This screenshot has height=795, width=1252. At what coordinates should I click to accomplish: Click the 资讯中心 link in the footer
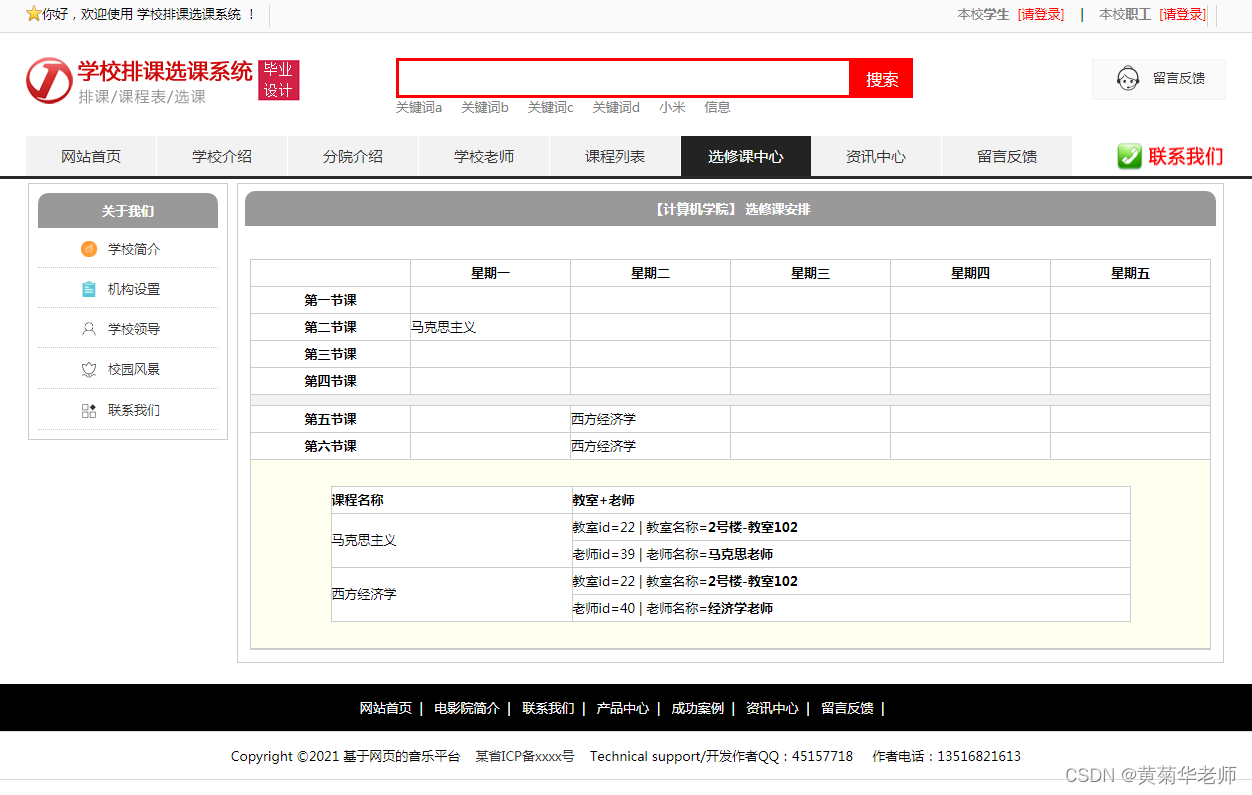[771, 708]
